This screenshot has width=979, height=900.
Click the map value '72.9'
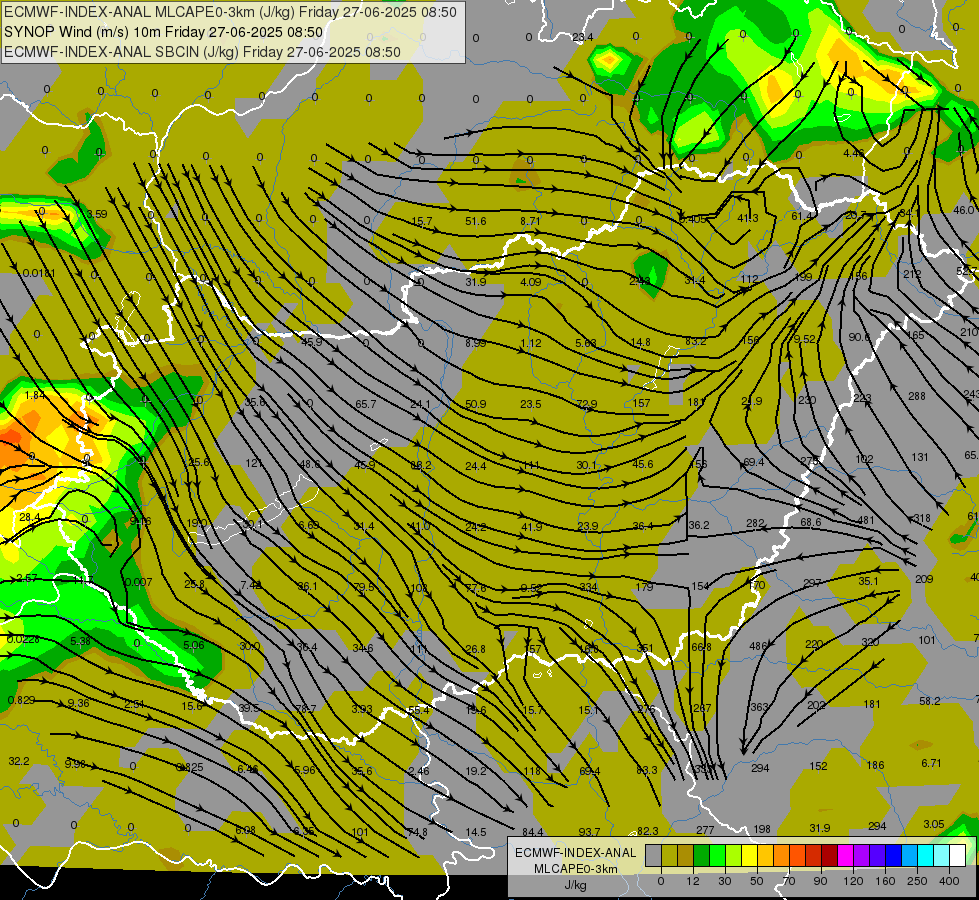pyautogui.click(x=586, y=404)
